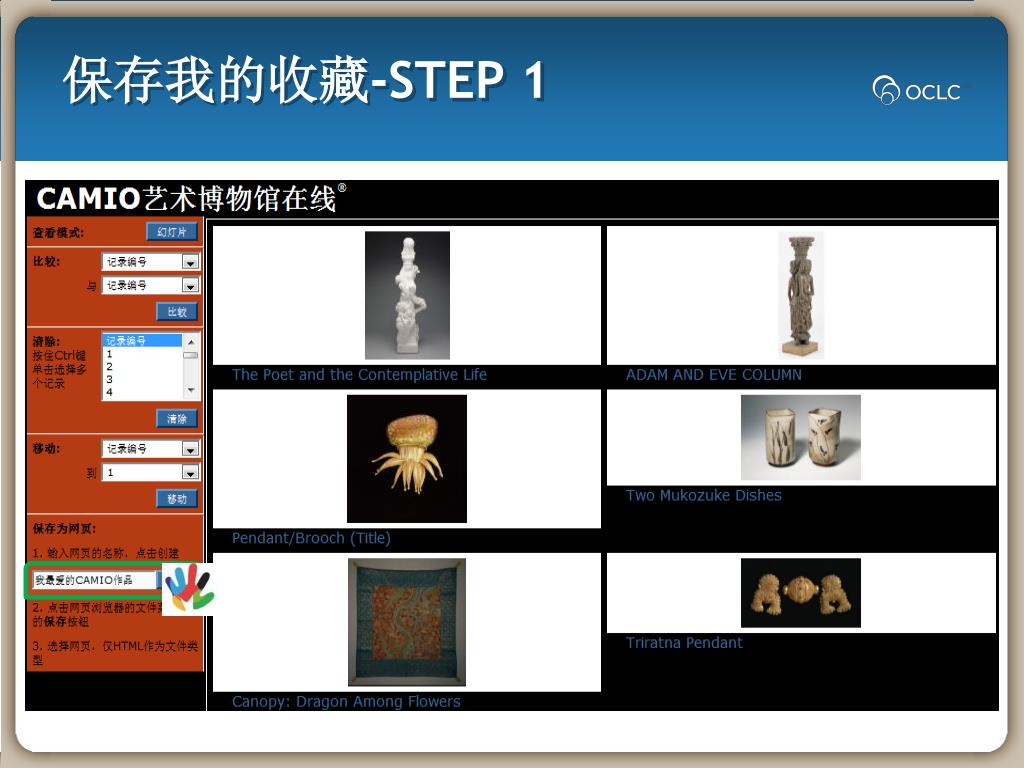Screen dimensions: 1024x768
Task: Select record 1 in the clear list
Action: [x=142, y=353]
